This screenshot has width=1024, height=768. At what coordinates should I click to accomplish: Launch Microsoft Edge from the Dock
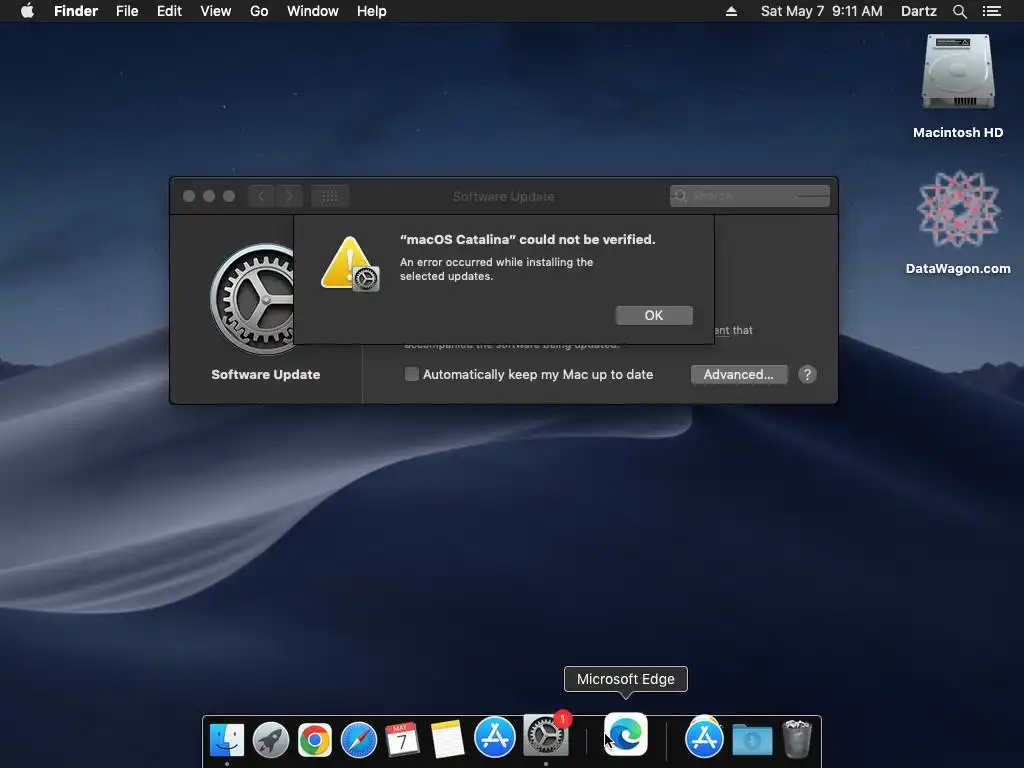click(x=626, y=734)
